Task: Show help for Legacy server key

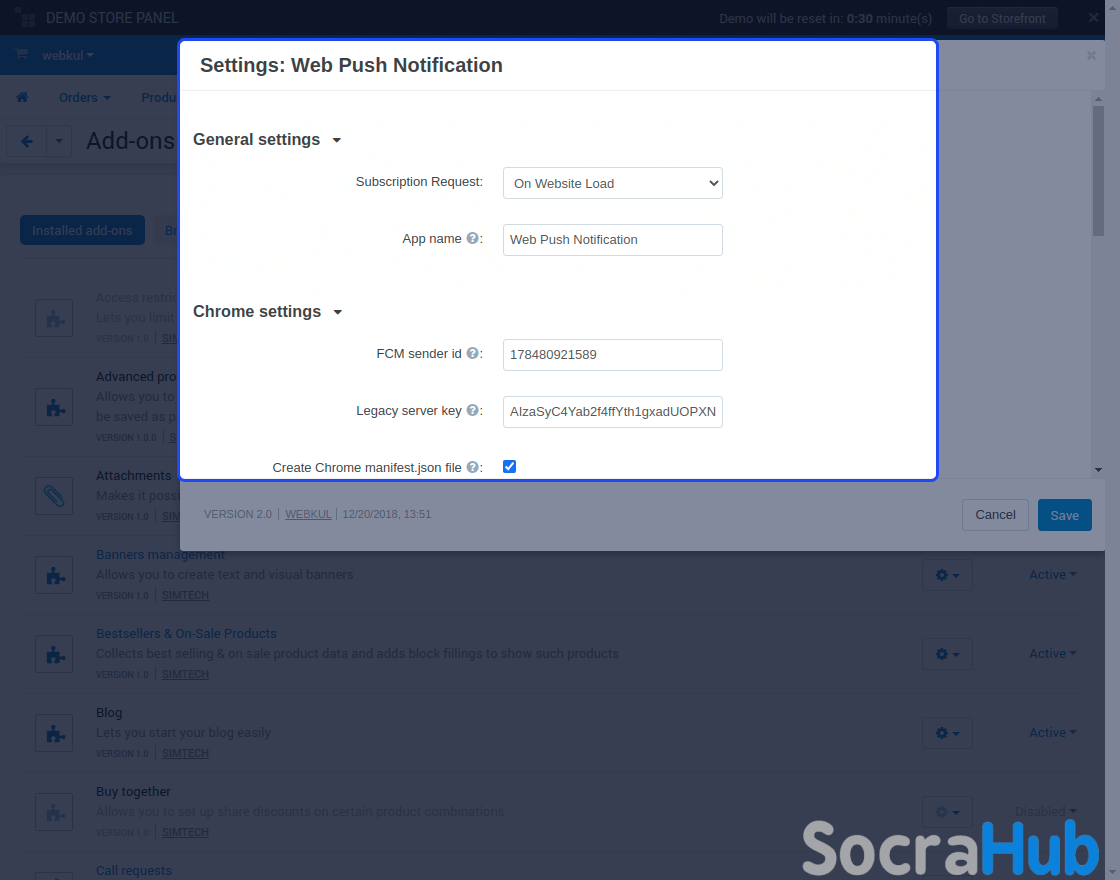Action: click(x=472, y=410)
